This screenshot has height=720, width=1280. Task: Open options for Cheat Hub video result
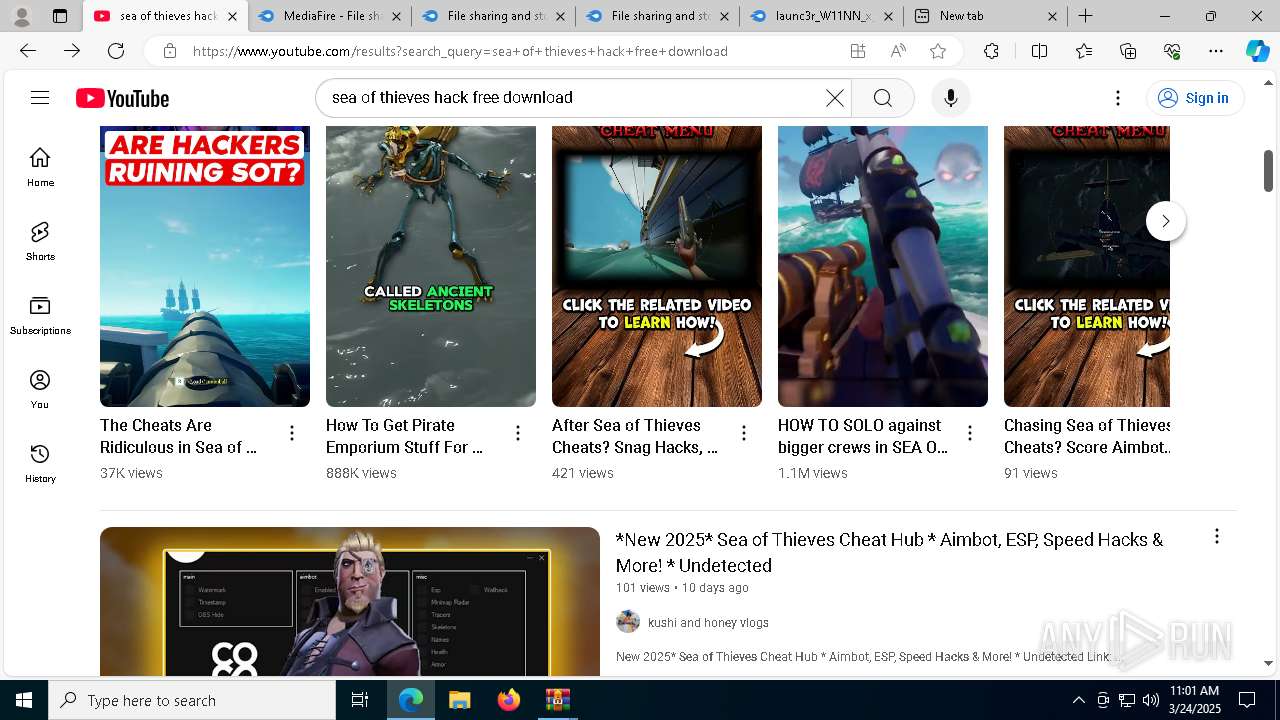tap(1217, 537)
